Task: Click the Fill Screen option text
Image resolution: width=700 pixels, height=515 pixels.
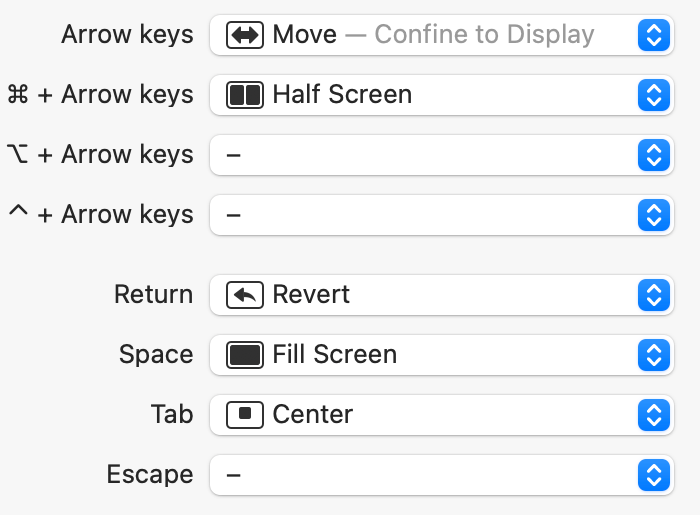Action: 334,355
